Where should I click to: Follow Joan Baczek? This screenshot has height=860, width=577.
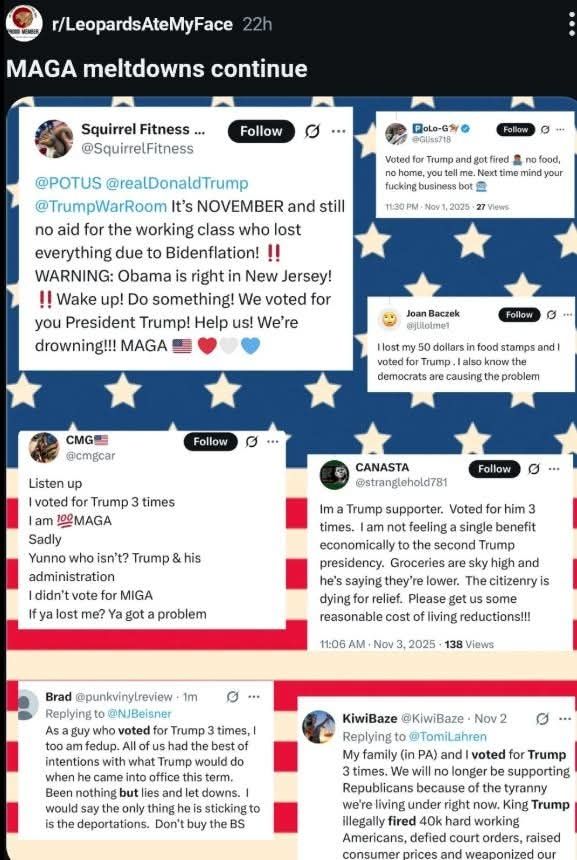pos(519,314)
